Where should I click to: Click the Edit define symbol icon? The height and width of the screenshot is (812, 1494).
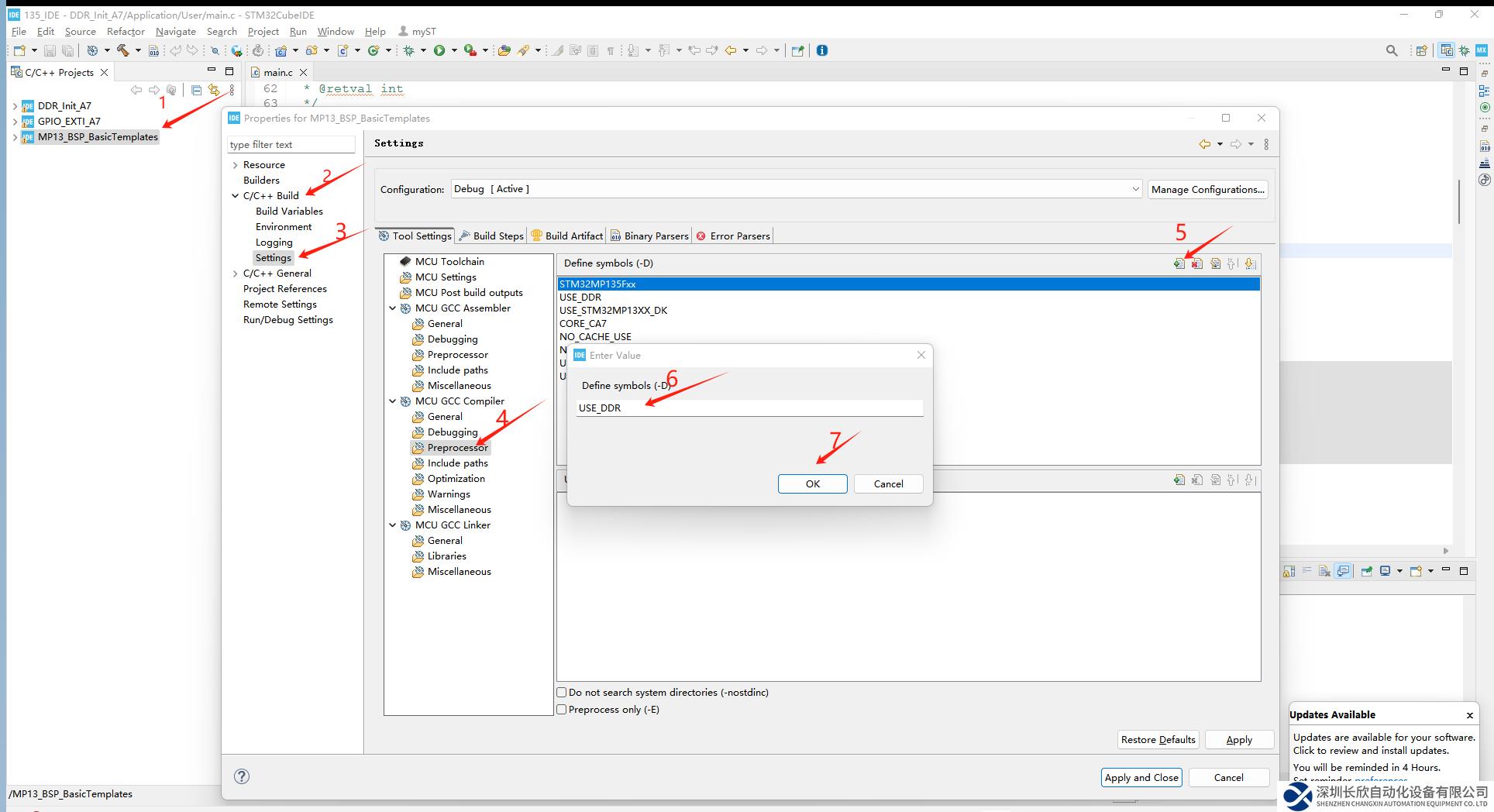(x=1215, y=263)
